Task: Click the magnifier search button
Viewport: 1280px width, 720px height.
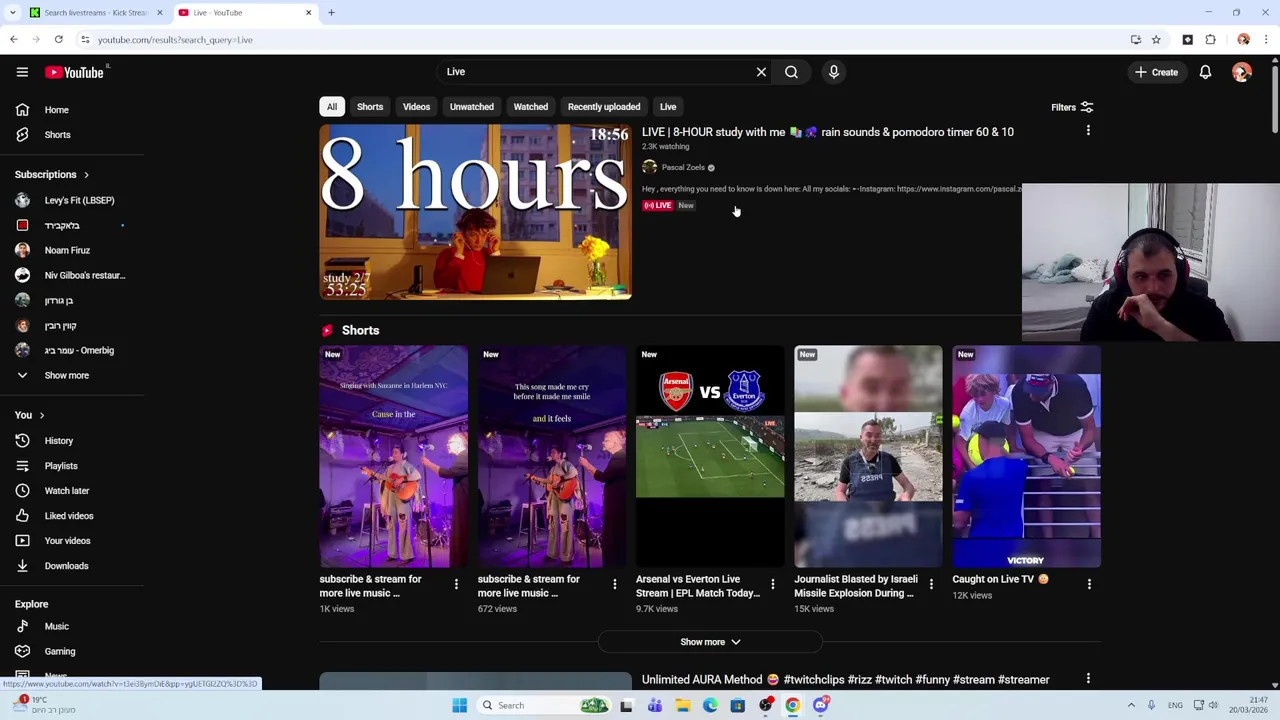Action: (791, 72)
